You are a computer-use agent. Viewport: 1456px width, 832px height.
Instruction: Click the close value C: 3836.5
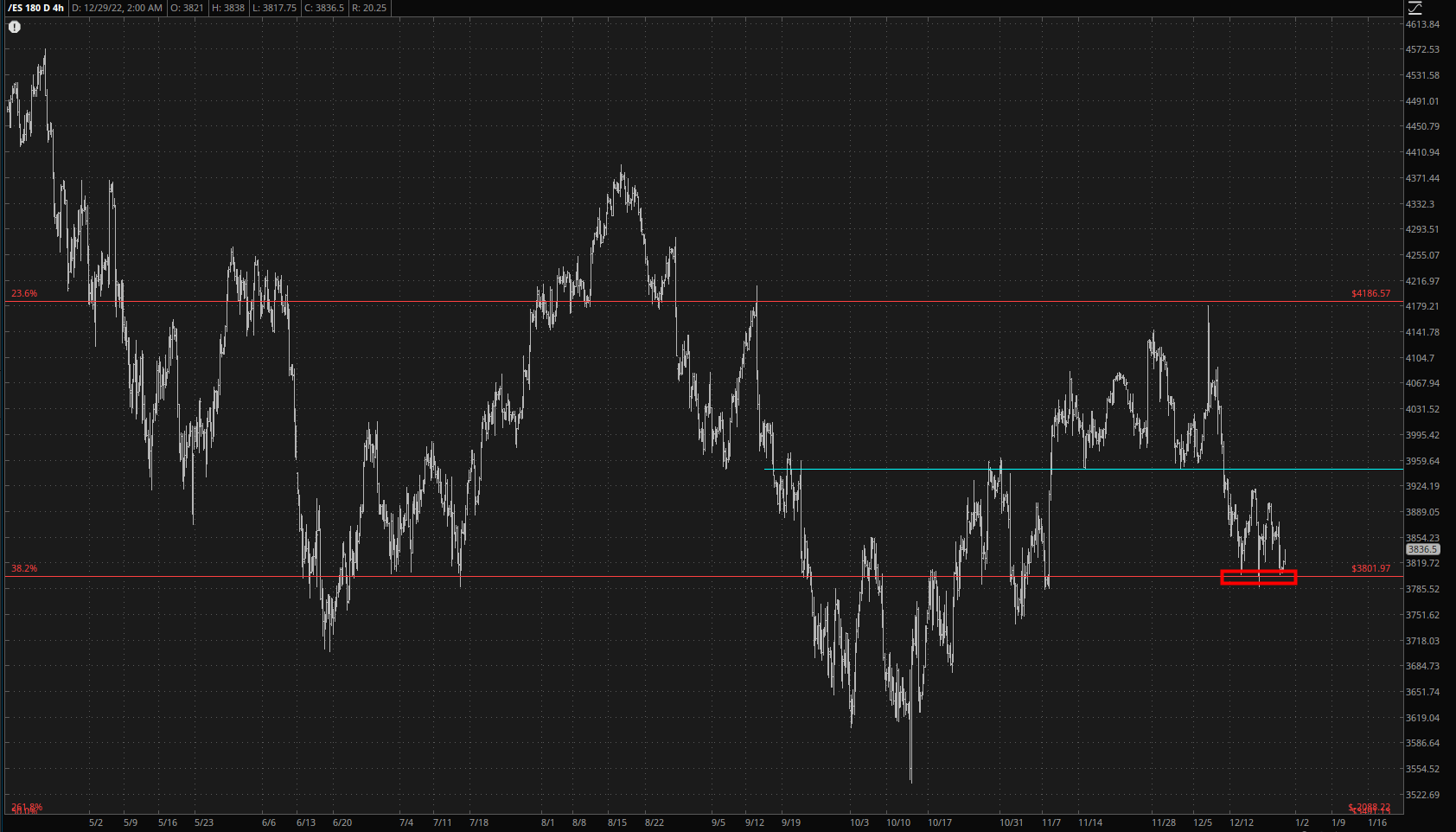click(324, 8)
